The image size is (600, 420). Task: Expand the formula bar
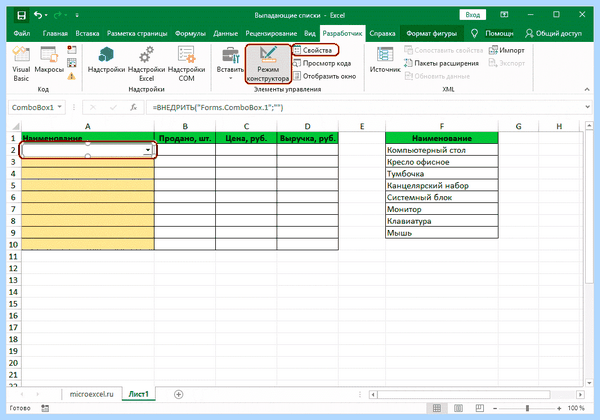point(587,107)
